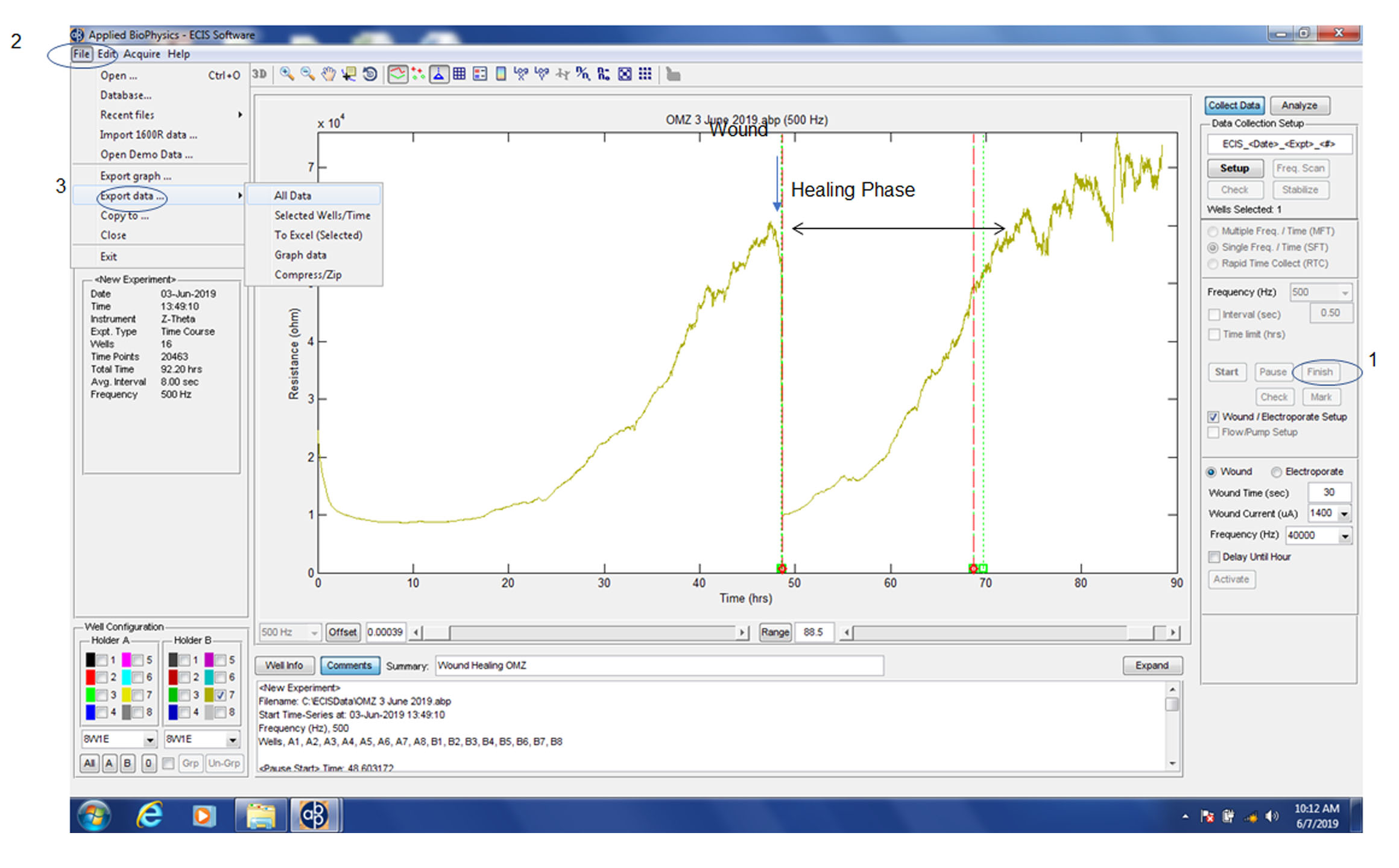Image resolution: width=1399 pixels, height=868 pixels.
Task: Toggle the scatter points display icon
Action: 418,74
